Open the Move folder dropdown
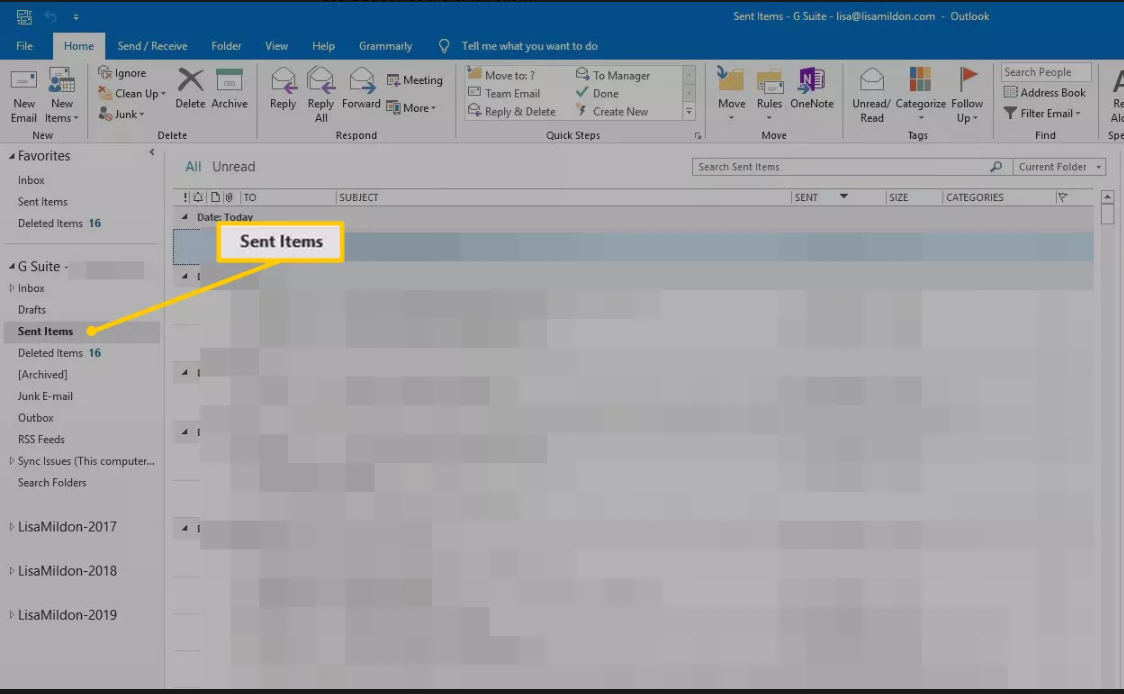Viewport: 1124px width, 694px height. pyautogui.click(x=731, y=94)
